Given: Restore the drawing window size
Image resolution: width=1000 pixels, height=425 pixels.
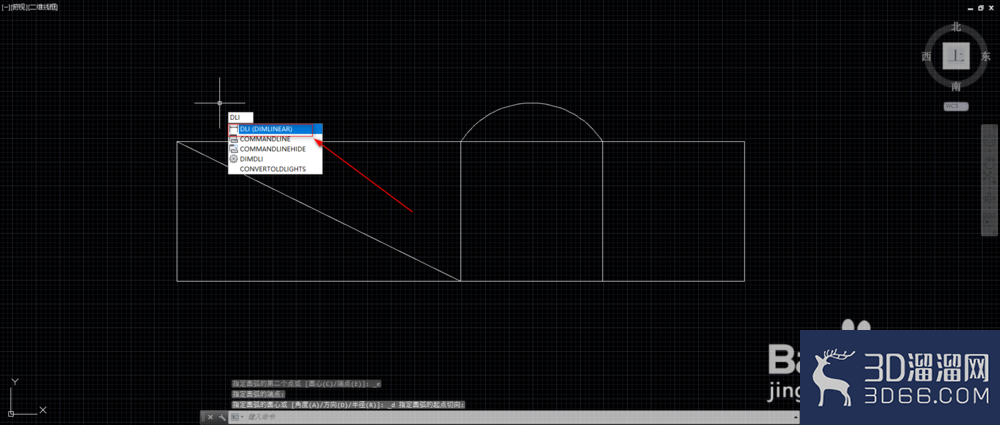Looking at the screenshot, I should [981, 8].
